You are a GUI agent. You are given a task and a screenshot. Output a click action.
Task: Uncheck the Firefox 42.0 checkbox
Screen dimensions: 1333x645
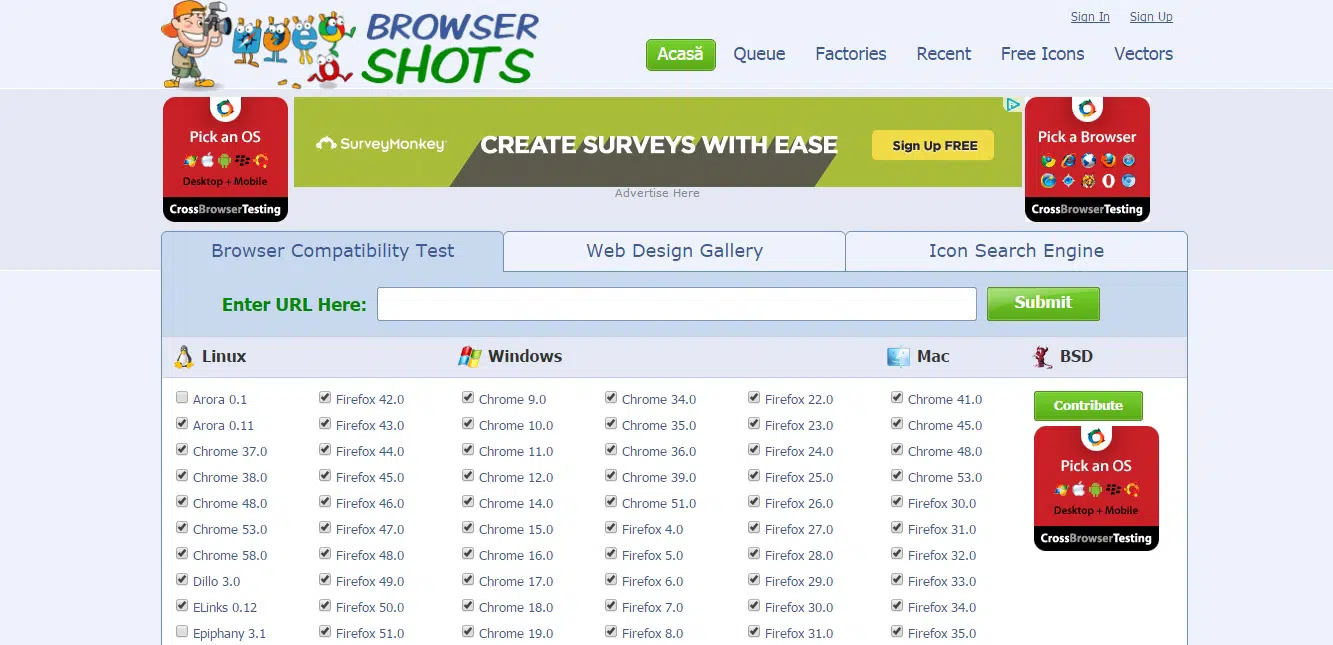[325, 398]
